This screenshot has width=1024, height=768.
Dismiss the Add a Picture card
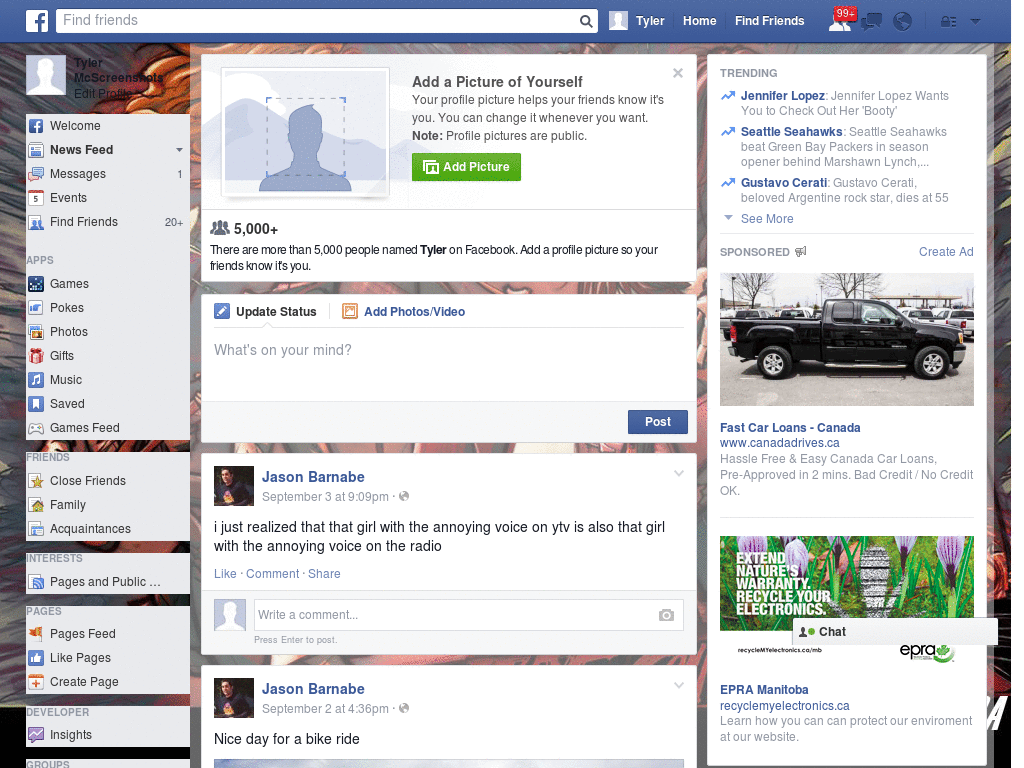pos(678,73)
